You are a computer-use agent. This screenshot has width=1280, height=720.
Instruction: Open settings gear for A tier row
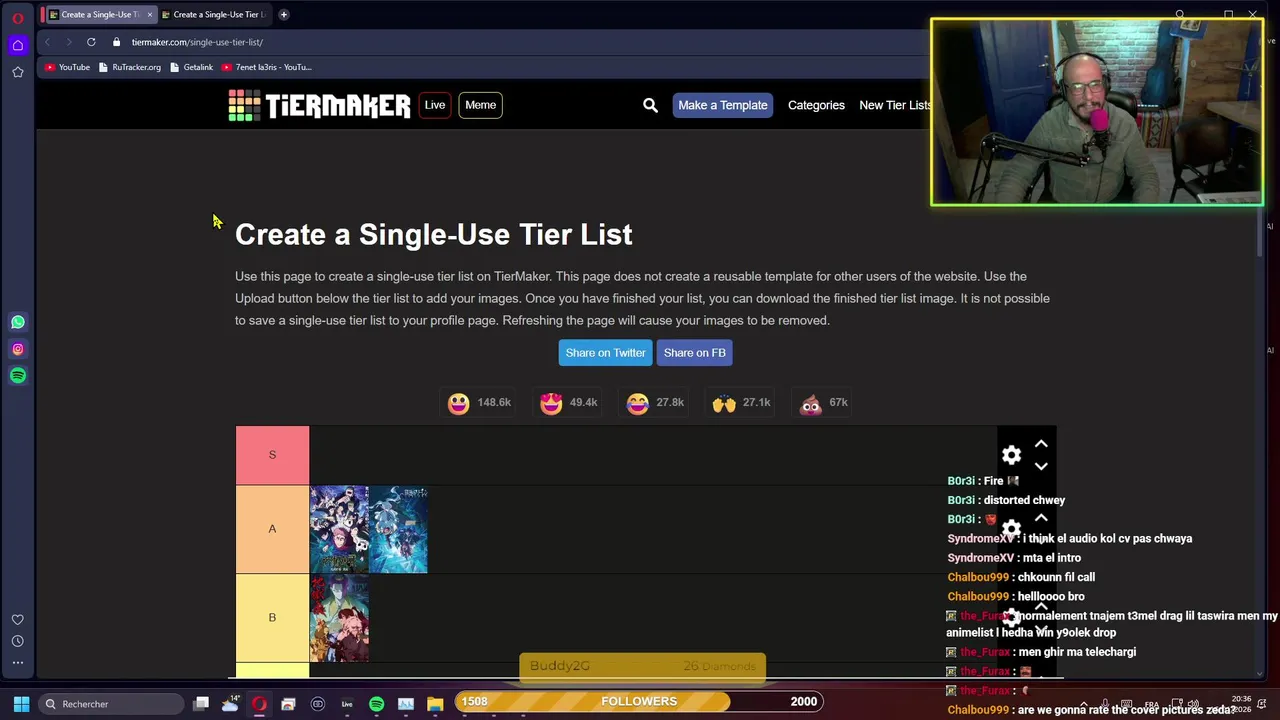pyautogui.click(x=1011, y=528)
